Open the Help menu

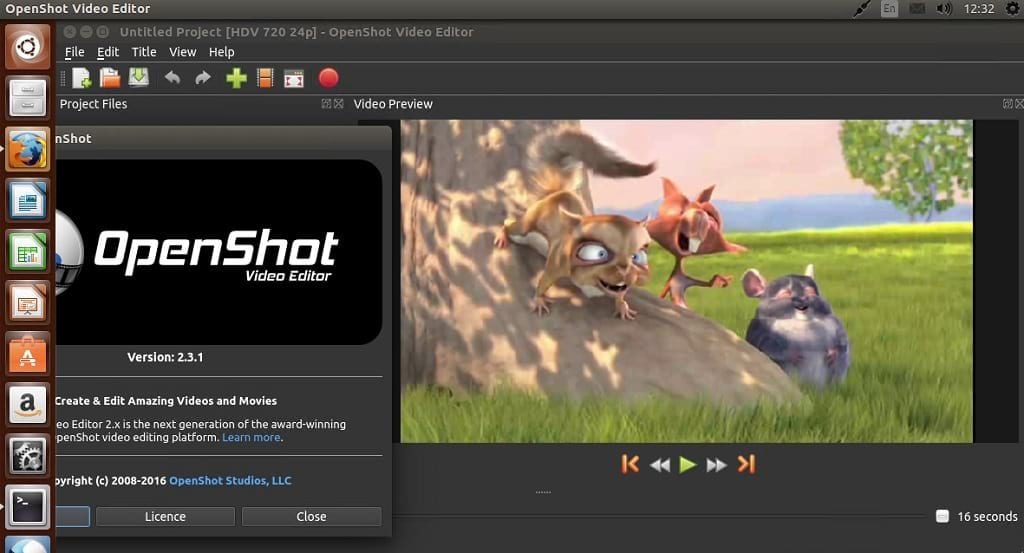click(221, 52)
